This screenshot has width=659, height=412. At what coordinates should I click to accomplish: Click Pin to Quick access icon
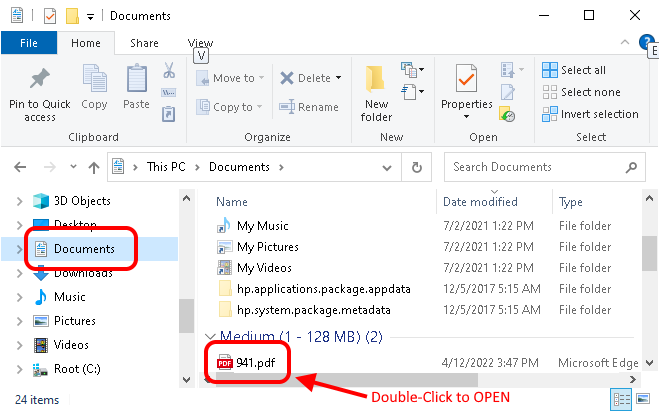(40, 80)
